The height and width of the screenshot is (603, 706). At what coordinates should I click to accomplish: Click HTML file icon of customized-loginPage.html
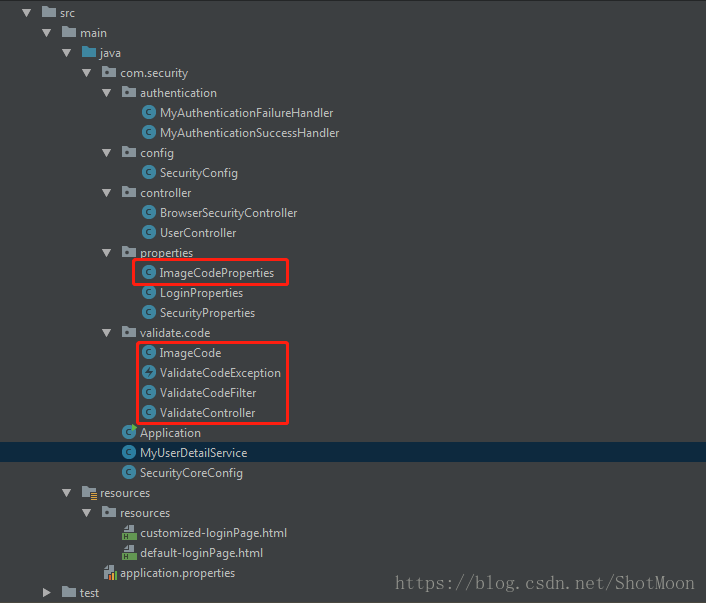coord(129,533)
